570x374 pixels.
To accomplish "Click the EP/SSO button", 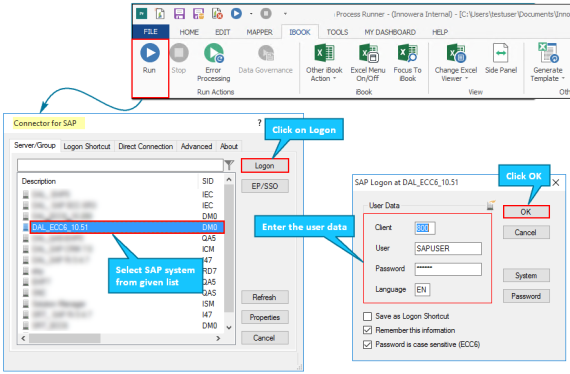I will pos(265,186).
